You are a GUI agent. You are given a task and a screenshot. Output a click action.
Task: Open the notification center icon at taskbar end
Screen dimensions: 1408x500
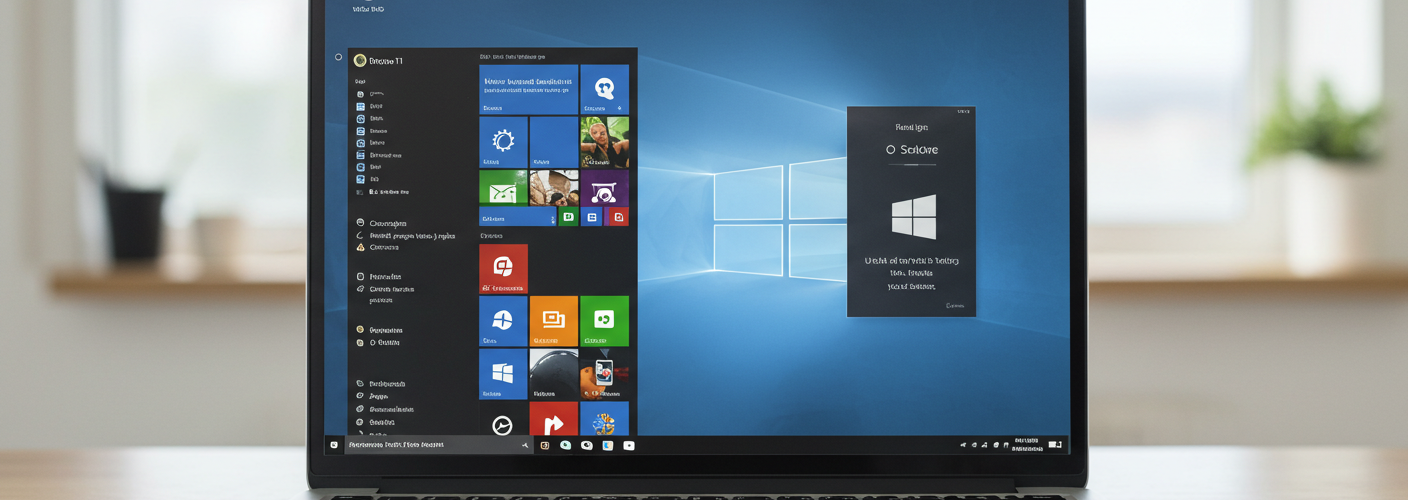(1055, 444)
